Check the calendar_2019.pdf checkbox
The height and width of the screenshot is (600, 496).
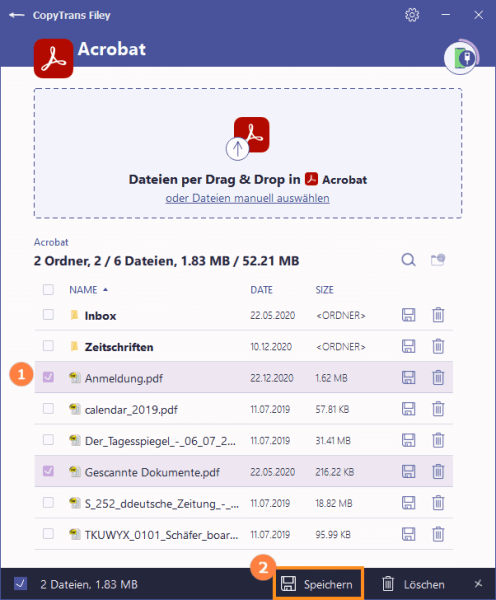(x=48, y=409)
